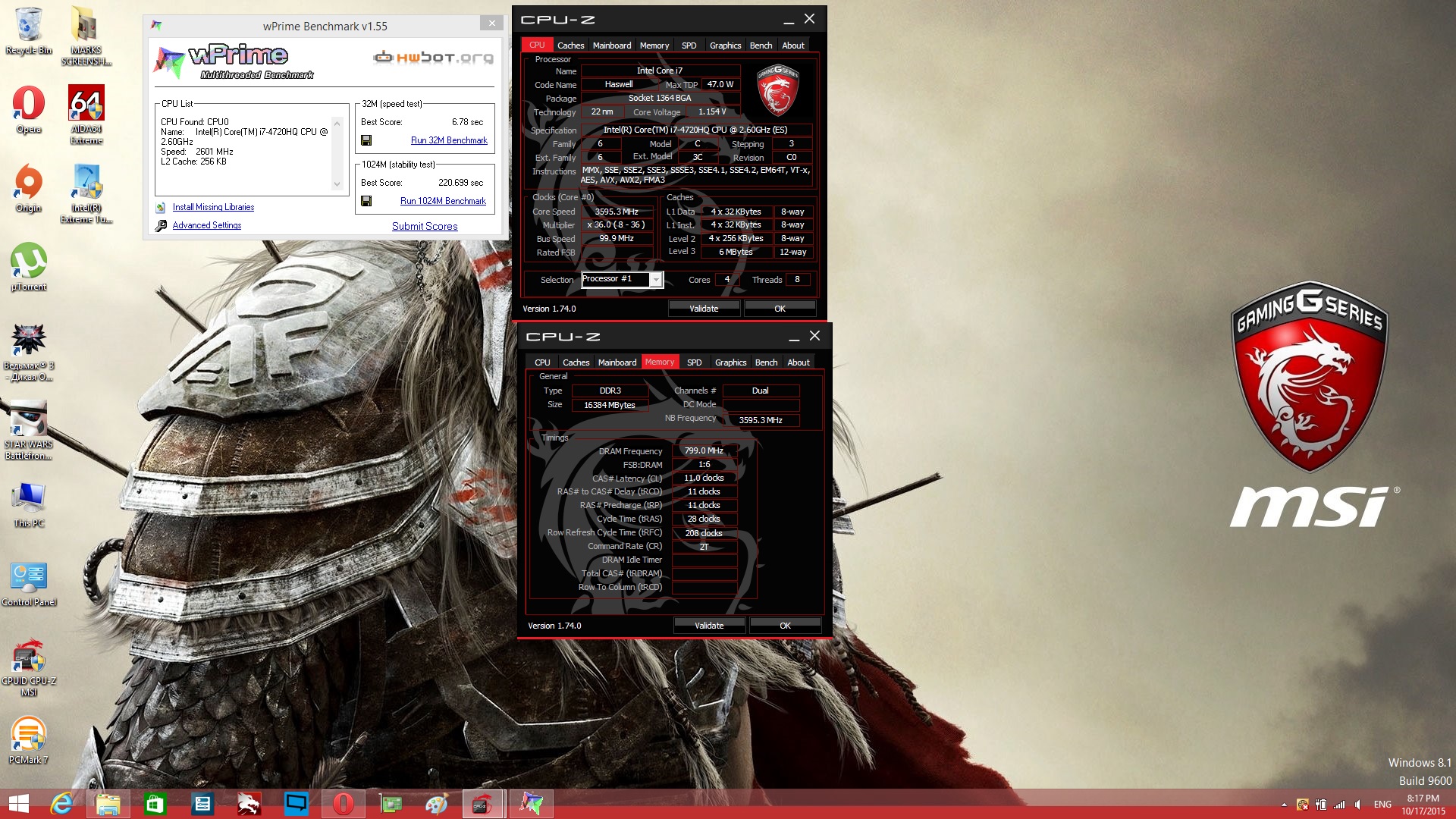Open the Windows Store taskbar icon
Viewport: 1456px width, 819px height.
pos(155,804)
